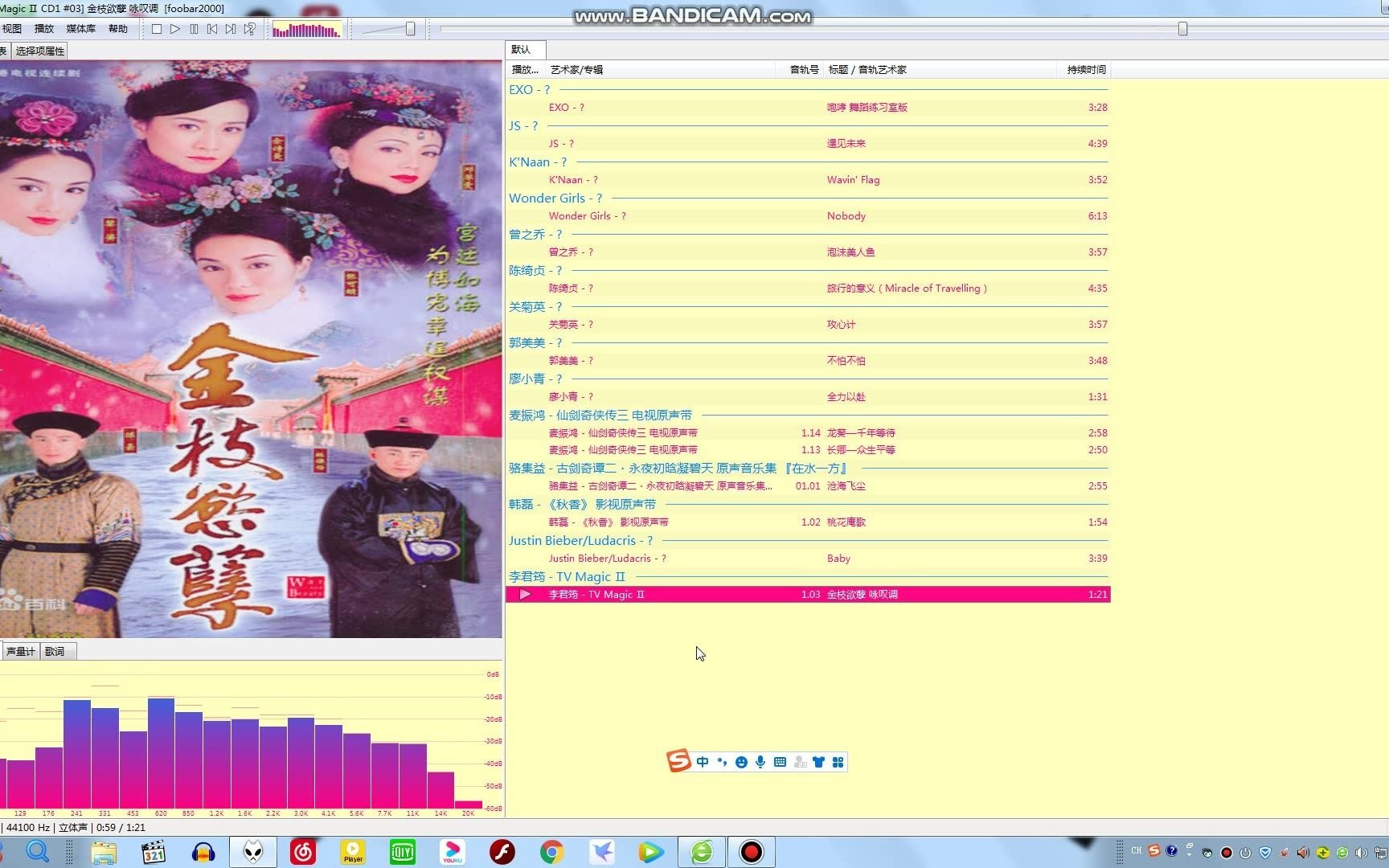The height and width of the screenshot is (868, 1389).
Task: Open the 媒体库 menu
Action: [80, 29]
